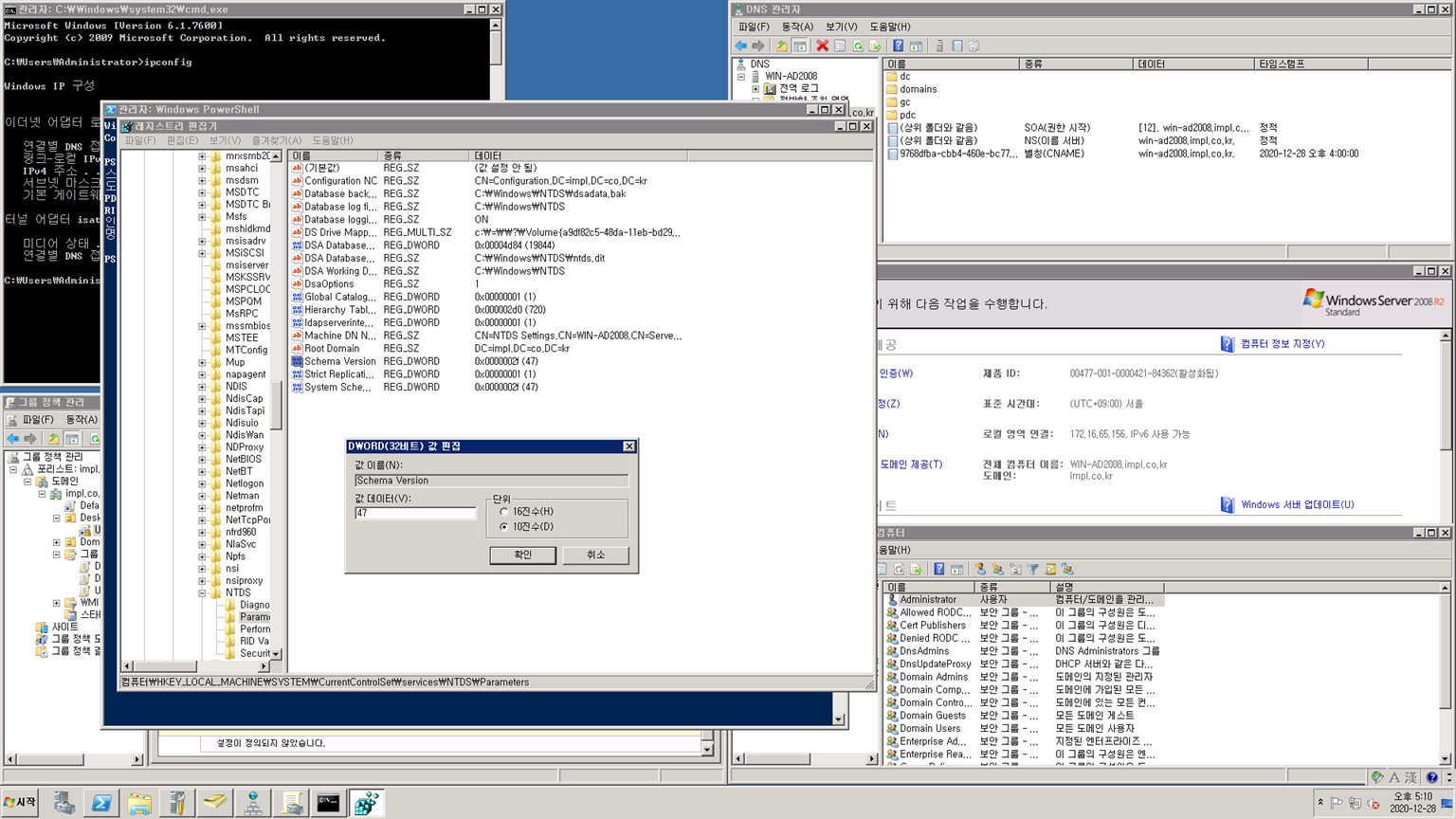Open the DNS network icon on the taskbar
1456x819 pixels.
click(253, 803)
